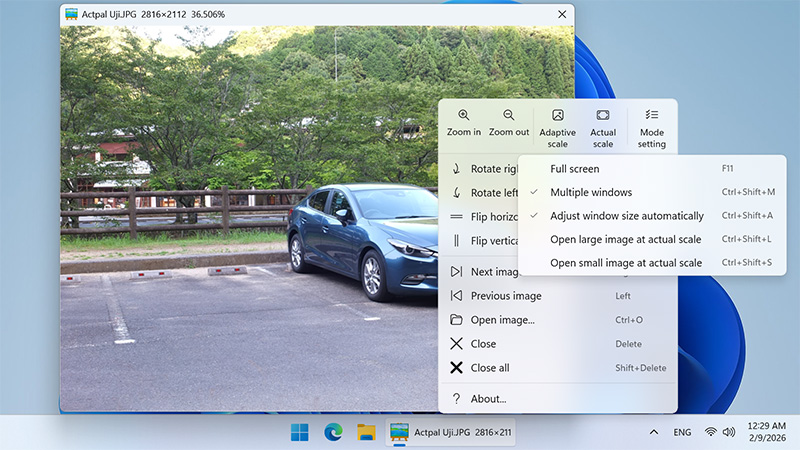Screen dimensions: 800x450
Task: Click the Close all X icon
Action: pos(456,368)
